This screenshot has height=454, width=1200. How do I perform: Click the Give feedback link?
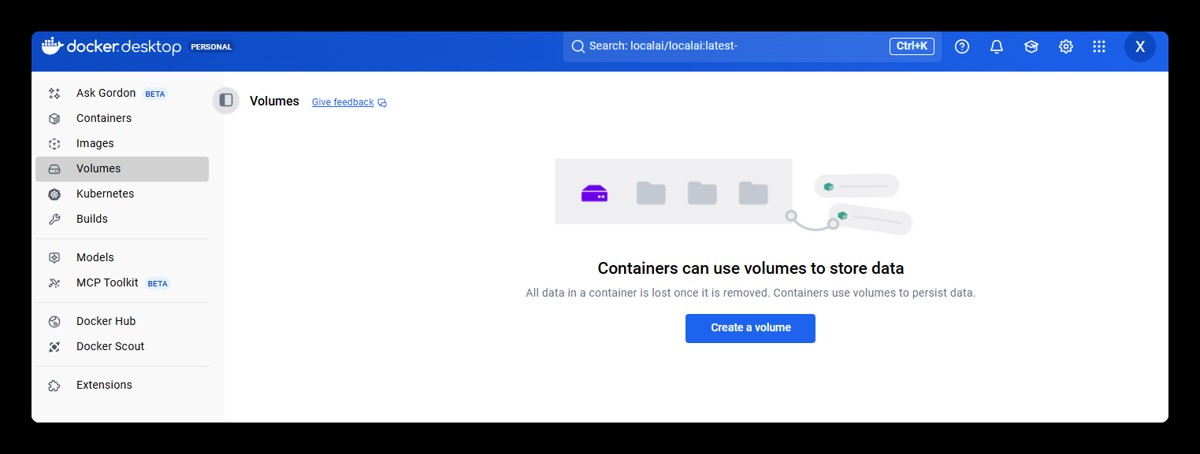pos(343,102)
